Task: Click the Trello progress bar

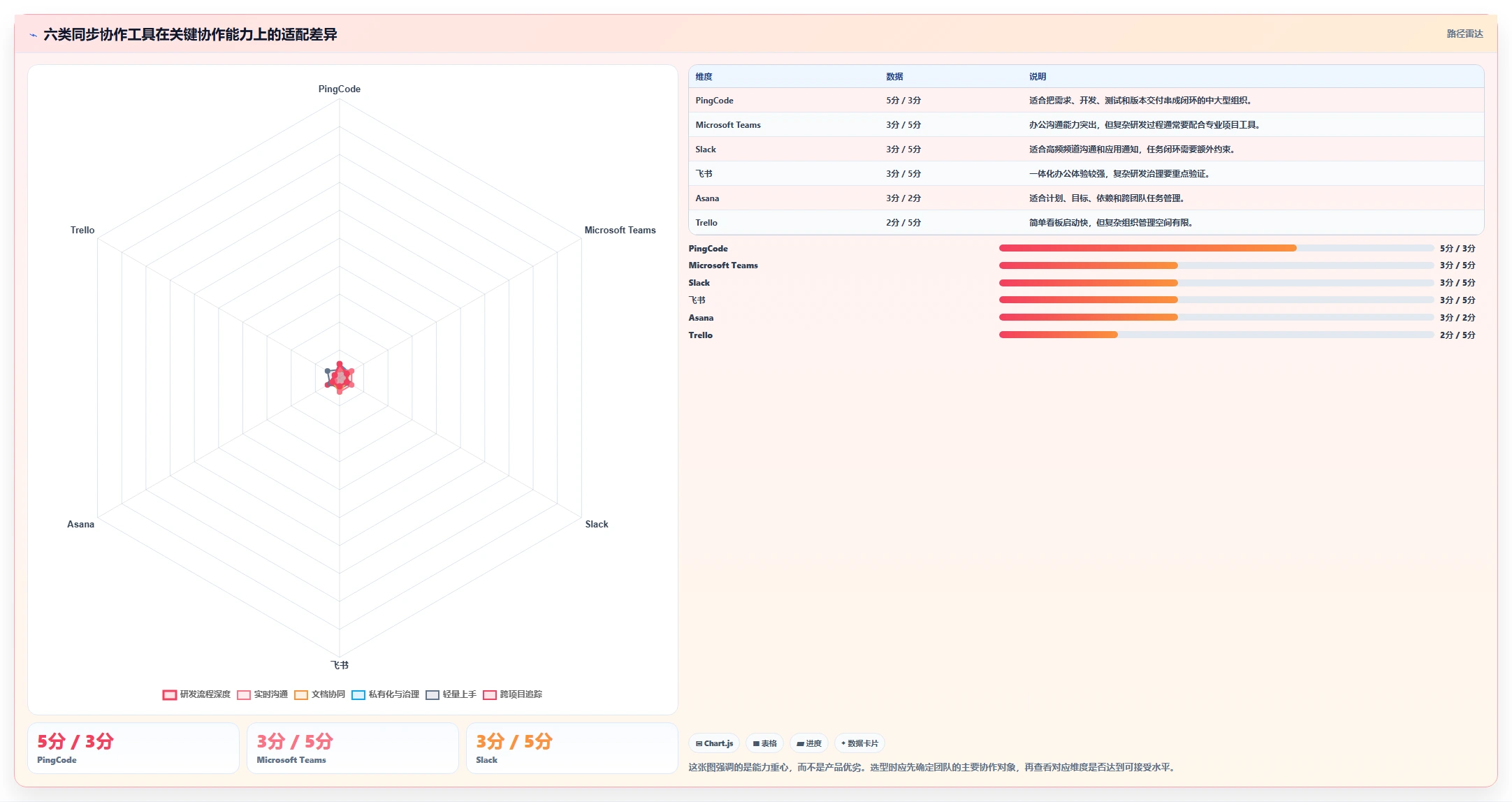Action: pos(1216,335)
